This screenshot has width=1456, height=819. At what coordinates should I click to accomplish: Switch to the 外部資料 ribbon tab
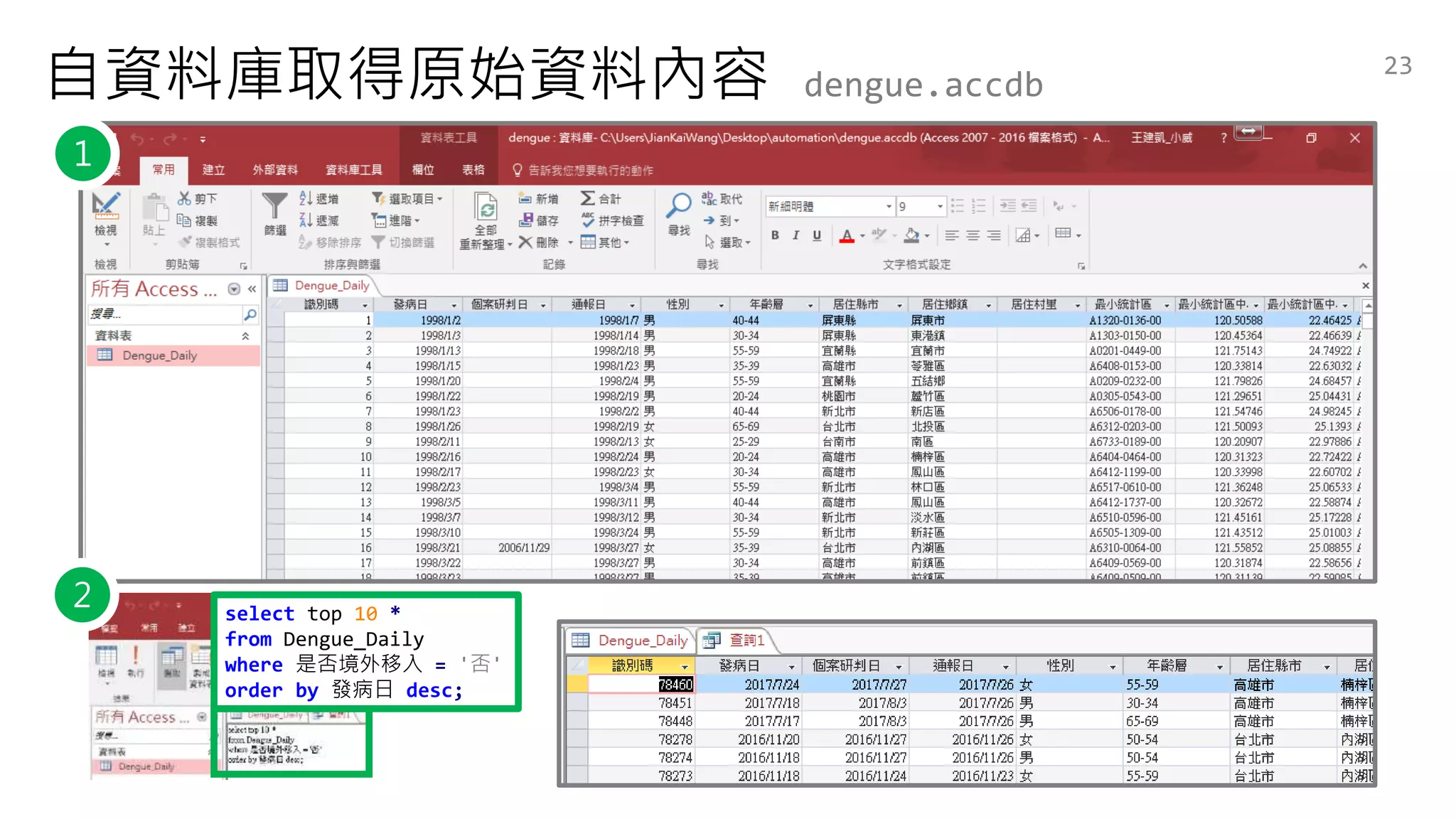pyautogui.click(x=275, y=169)
